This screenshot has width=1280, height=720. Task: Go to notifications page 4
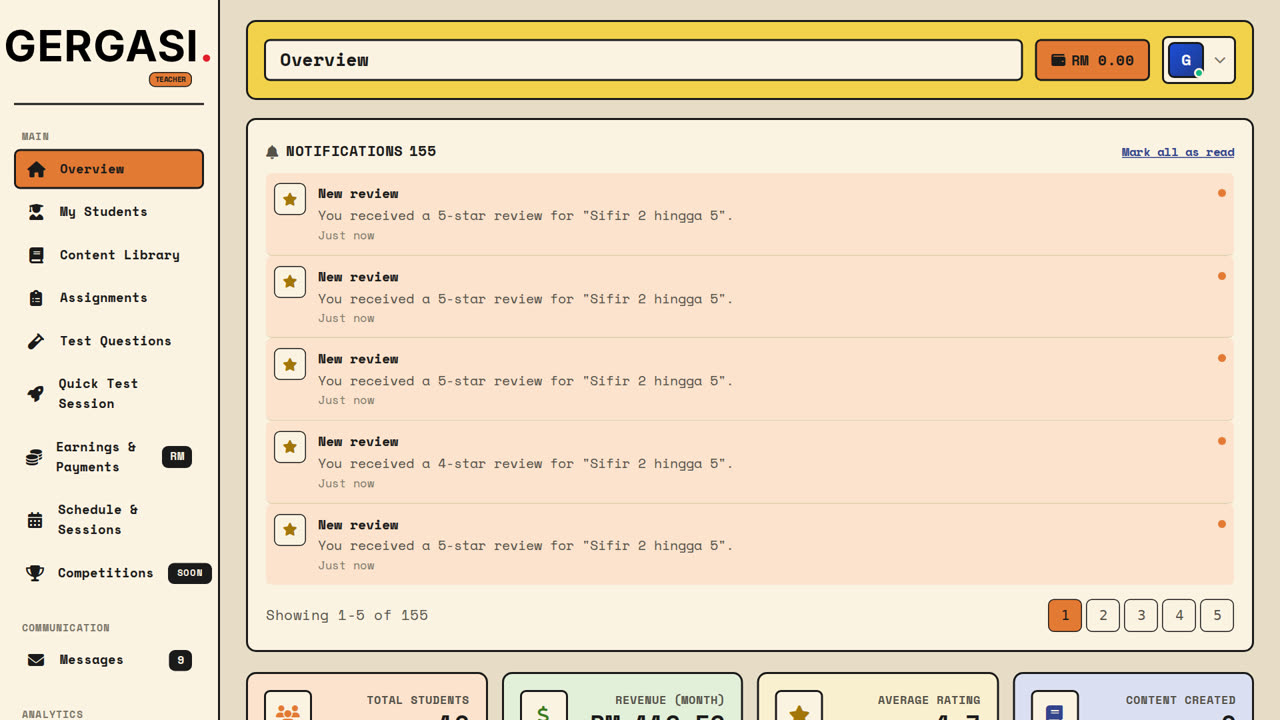(x=1179, y=615)
